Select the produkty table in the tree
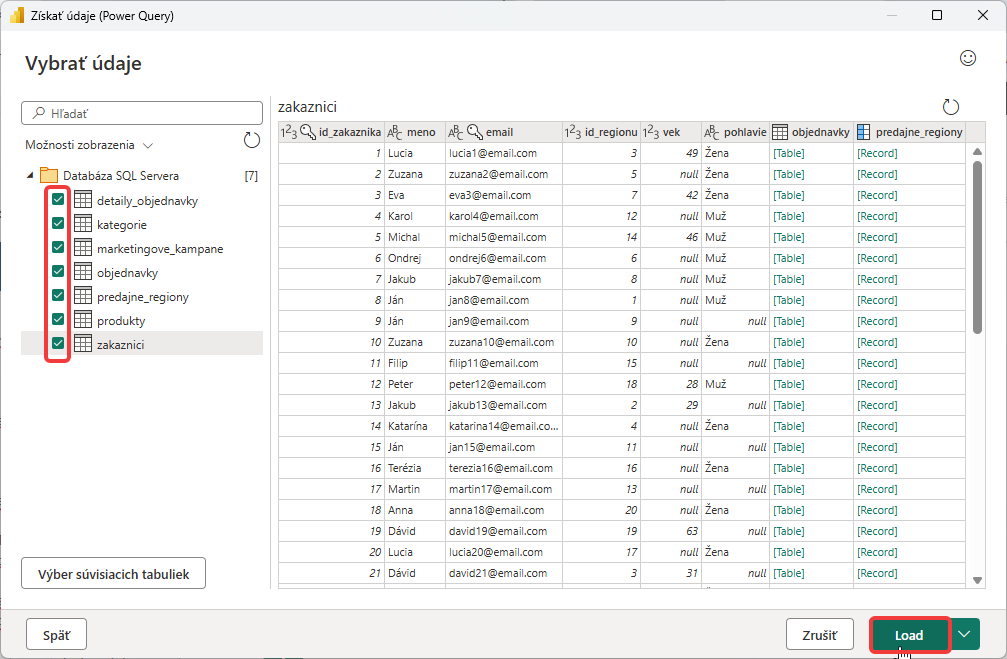 [121, 321]
